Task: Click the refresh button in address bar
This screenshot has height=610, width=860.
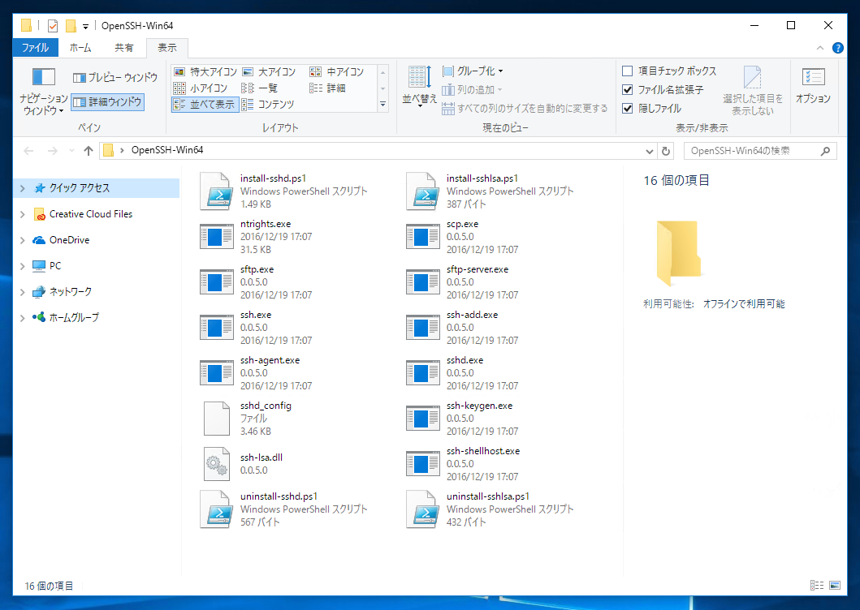Action: [x=666, y=151]
